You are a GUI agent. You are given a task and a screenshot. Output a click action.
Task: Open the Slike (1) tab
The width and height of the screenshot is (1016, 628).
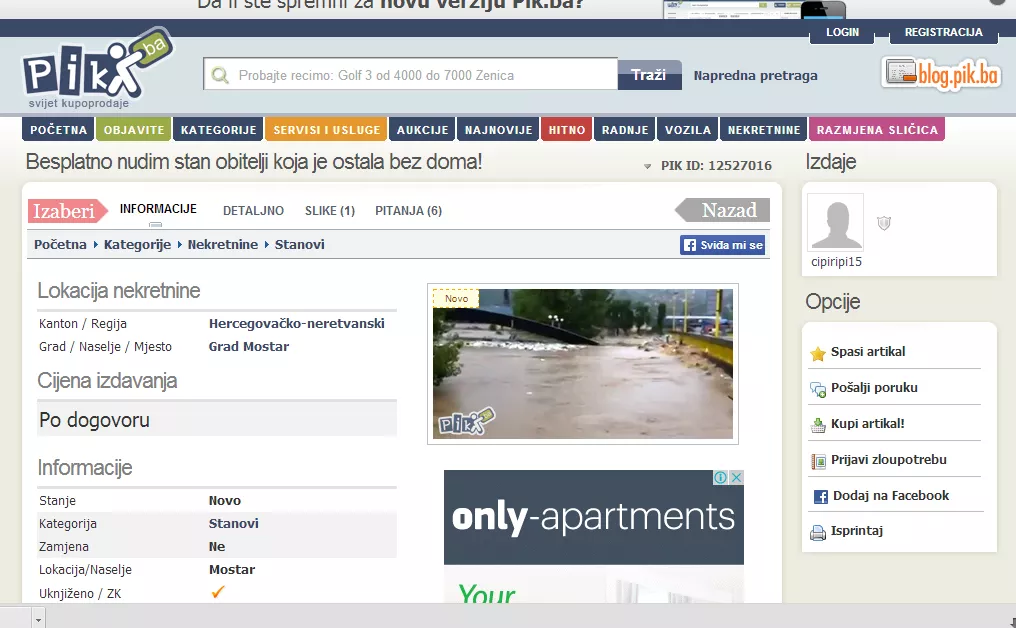click(330, 211)
